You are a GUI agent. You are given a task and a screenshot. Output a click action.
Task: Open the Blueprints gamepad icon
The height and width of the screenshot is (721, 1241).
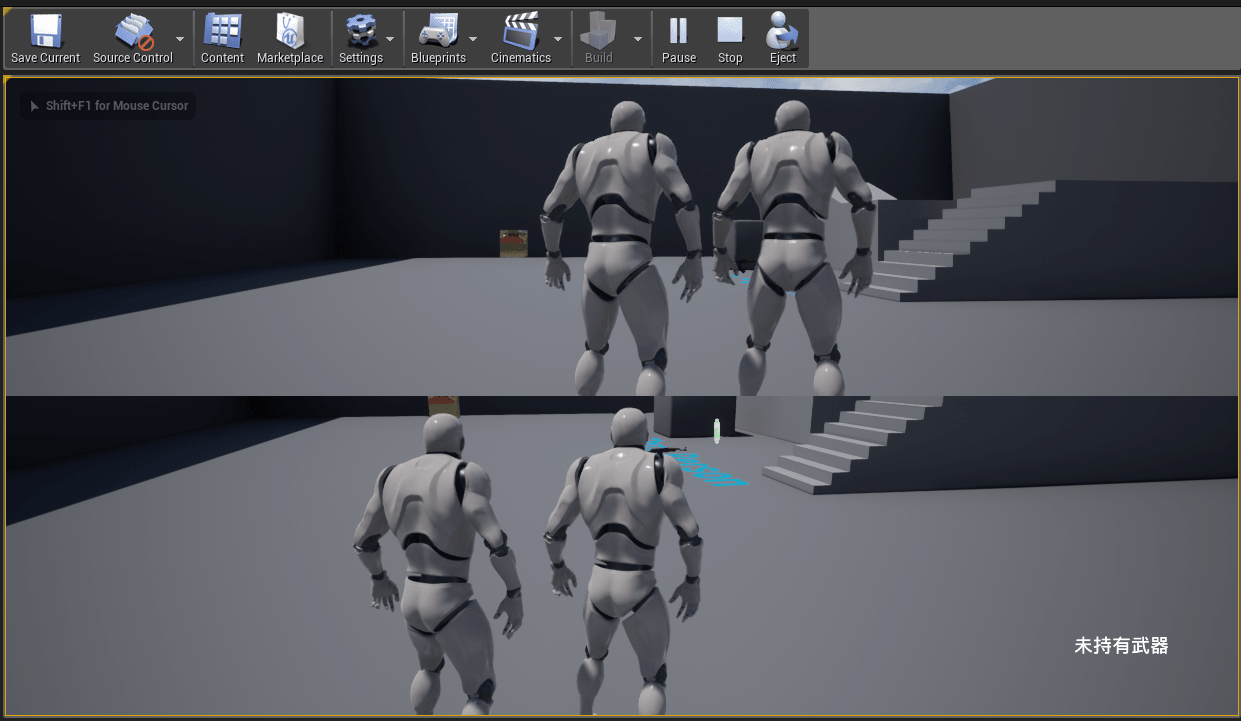(438, 30)
